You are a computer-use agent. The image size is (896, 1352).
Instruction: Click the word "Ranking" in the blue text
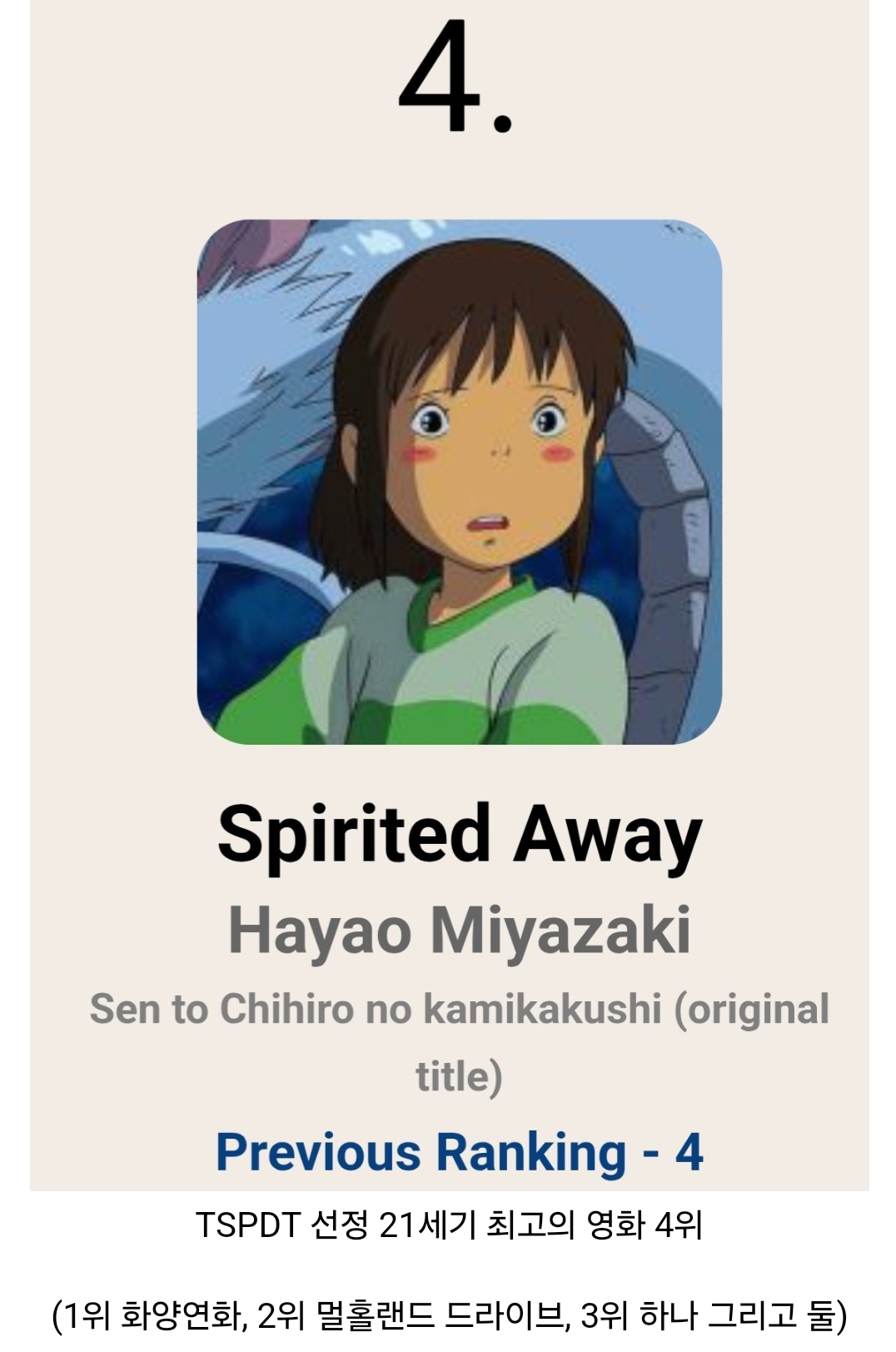[531, 1152]
